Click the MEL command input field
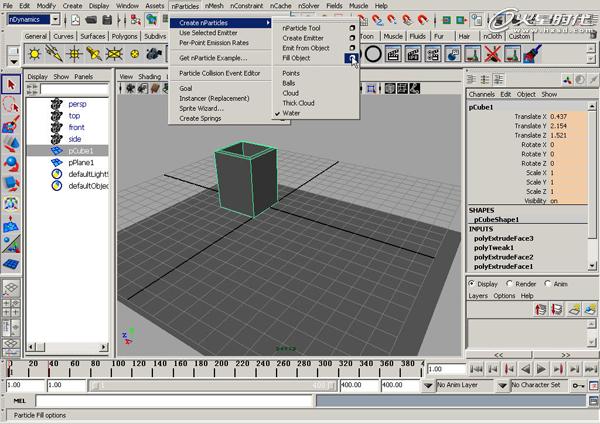The width and height of the screenshot is (600, 424). 174,401
